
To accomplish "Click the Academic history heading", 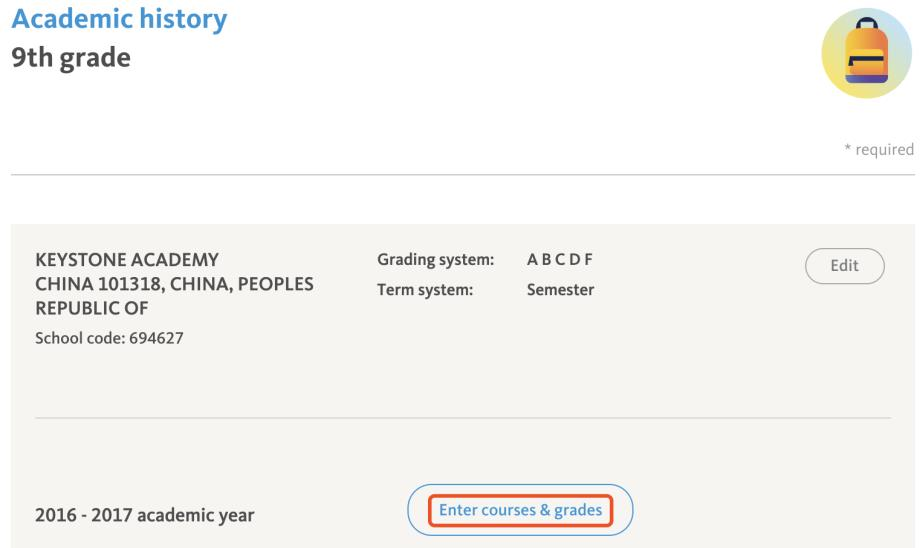I will tap(118, 18).
